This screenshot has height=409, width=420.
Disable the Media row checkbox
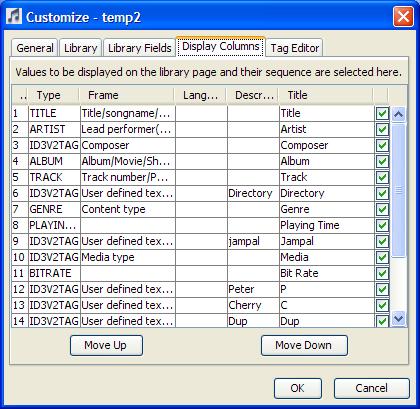coord(382,258)
